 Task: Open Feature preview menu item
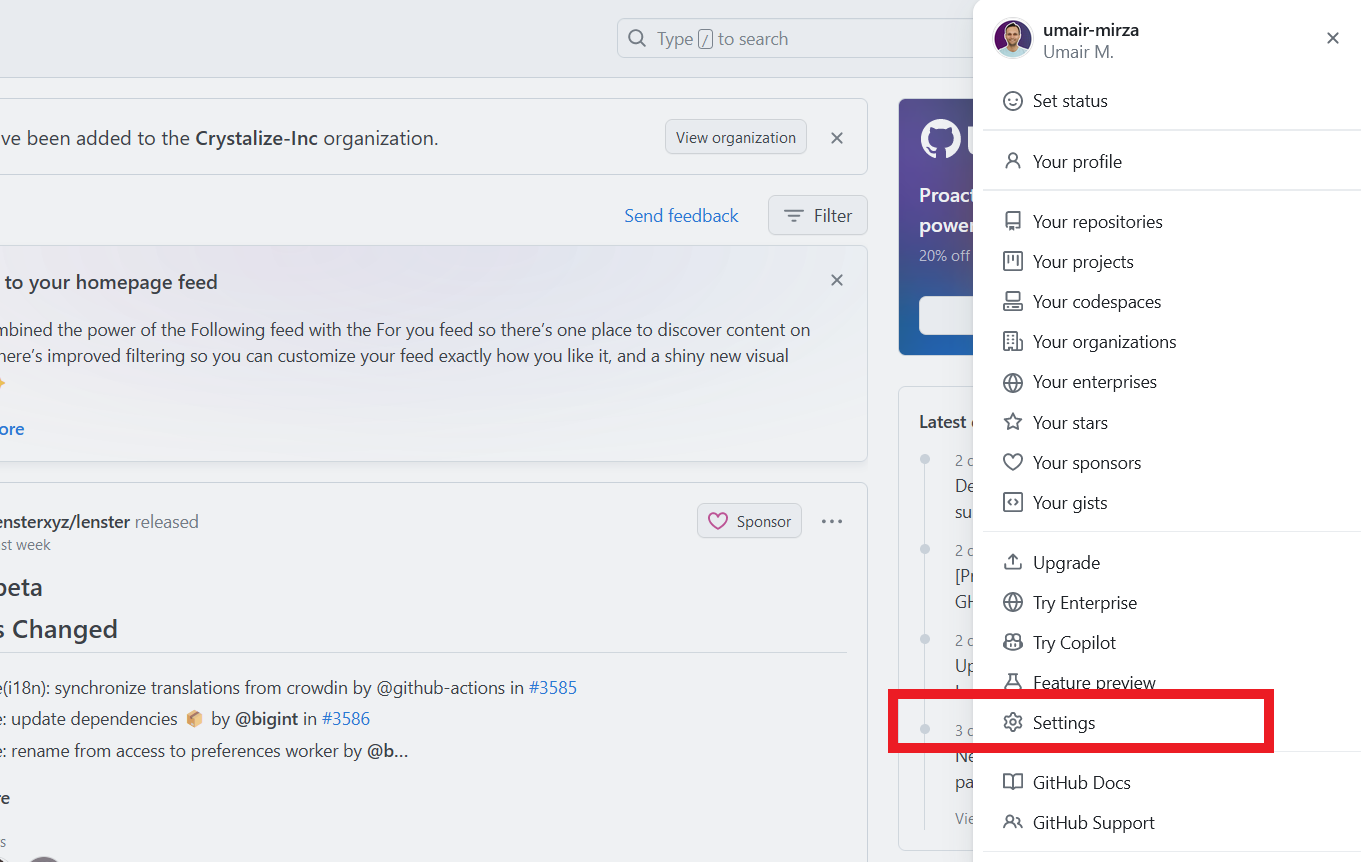tap(1172, 683)
